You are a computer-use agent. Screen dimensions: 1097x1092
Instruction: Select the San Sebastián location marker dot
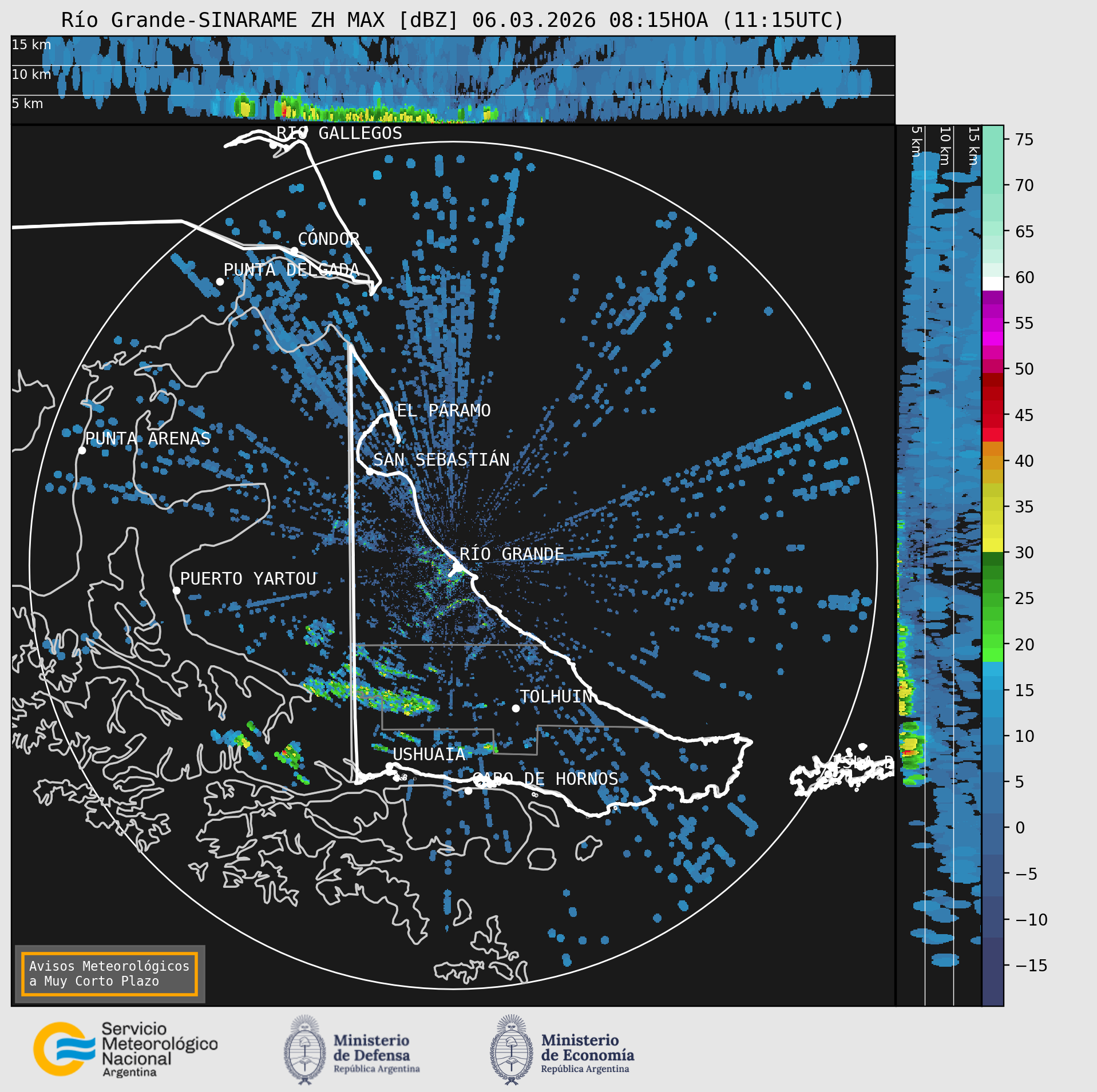pyautogui.click(x=370, y=471)
